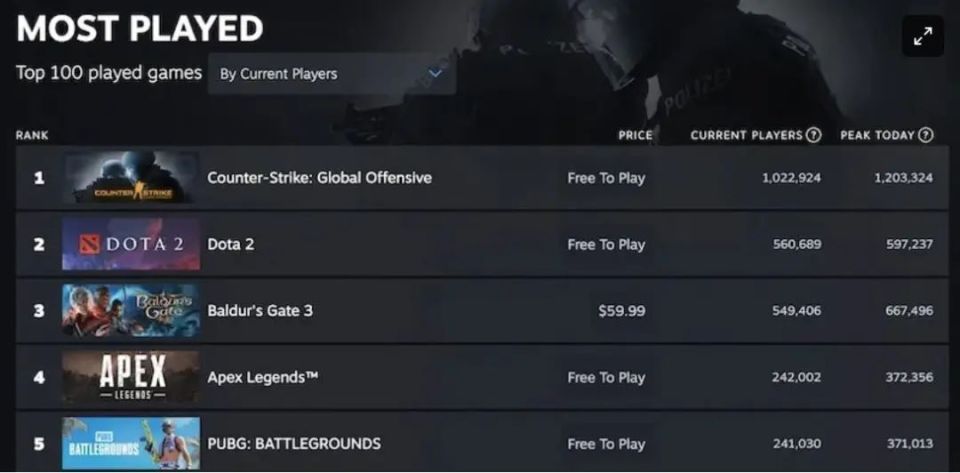
Task: Click the RANK column header
Action: pyautogui.click(x=32, y=135)
